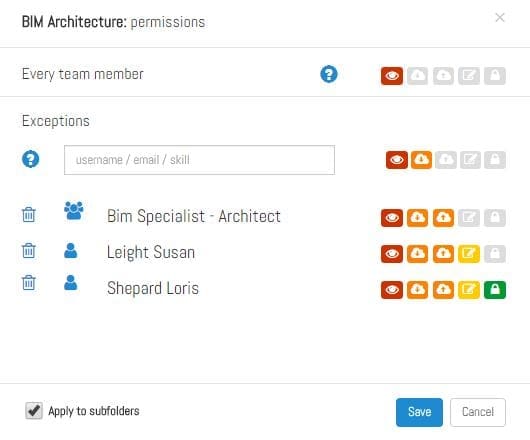The width and height of the screenshot is (530, 440).
Task: Toggle upload permission in new exception row
Action: point(446,160)
